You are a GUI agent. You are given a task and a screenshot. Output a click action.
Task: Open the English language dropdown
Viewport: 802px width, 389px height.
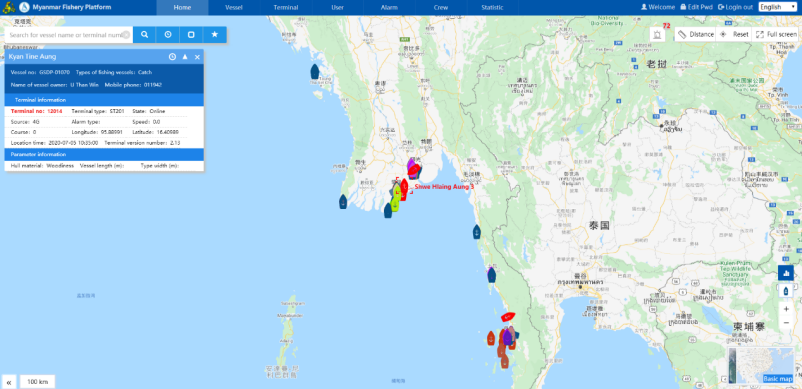tap(777, 7)
